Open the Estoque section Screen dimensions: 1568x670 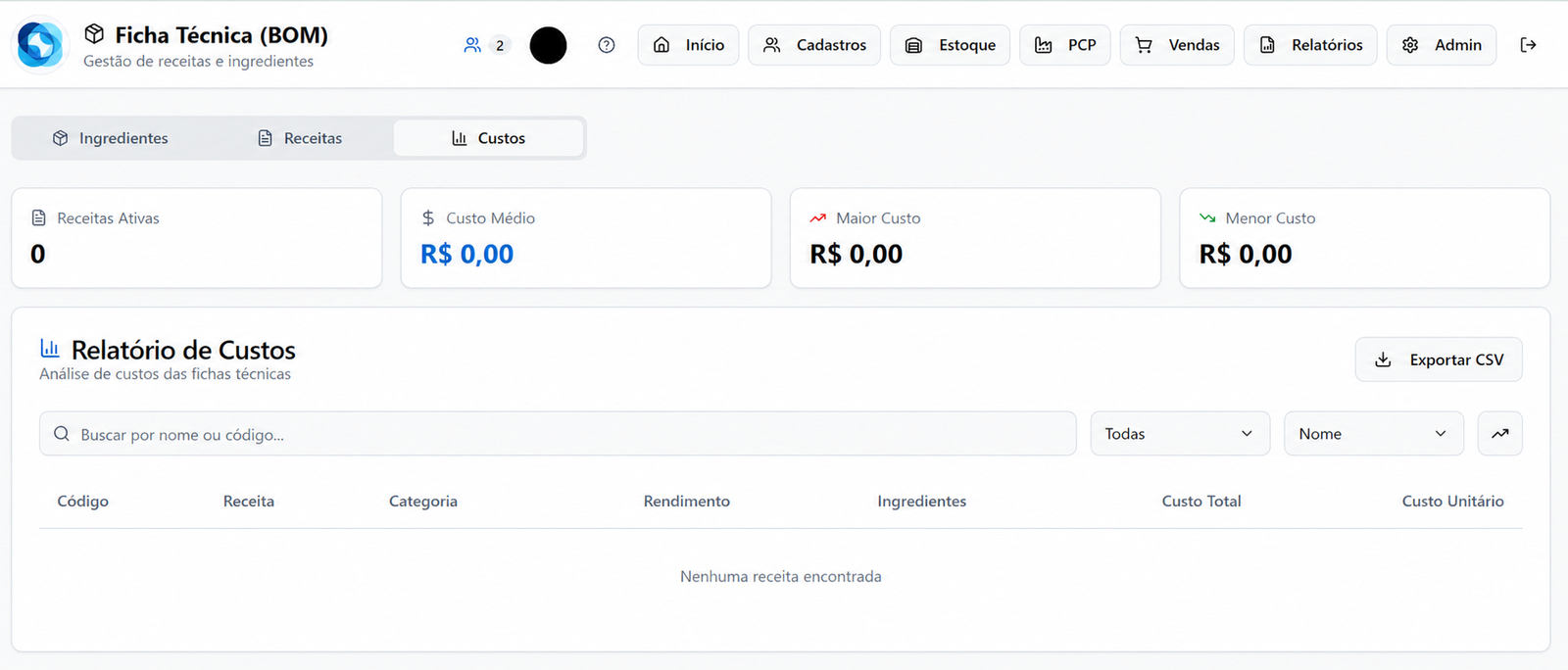click(x=950, y=45)
